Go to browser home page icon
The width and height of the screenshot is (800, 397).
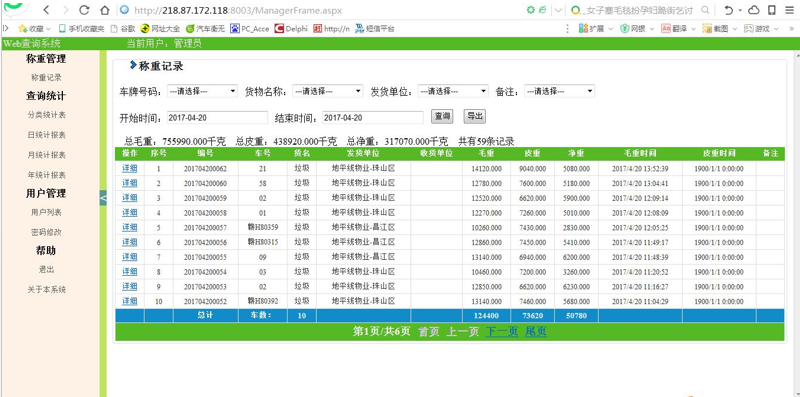pyautogui.click(x=105, y=10)
